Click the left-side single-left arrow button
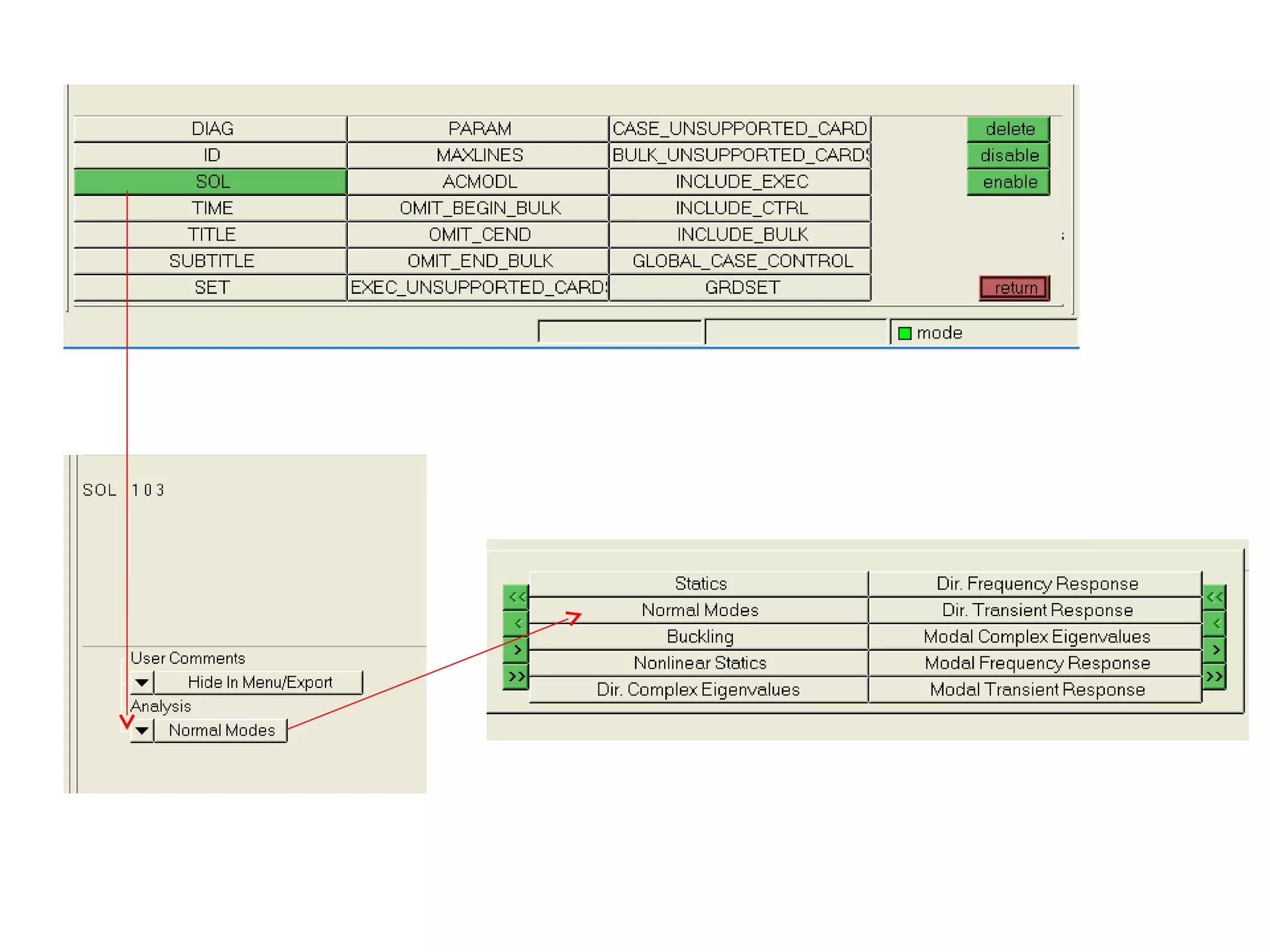 pyautogui.click(x=516, y=624)
